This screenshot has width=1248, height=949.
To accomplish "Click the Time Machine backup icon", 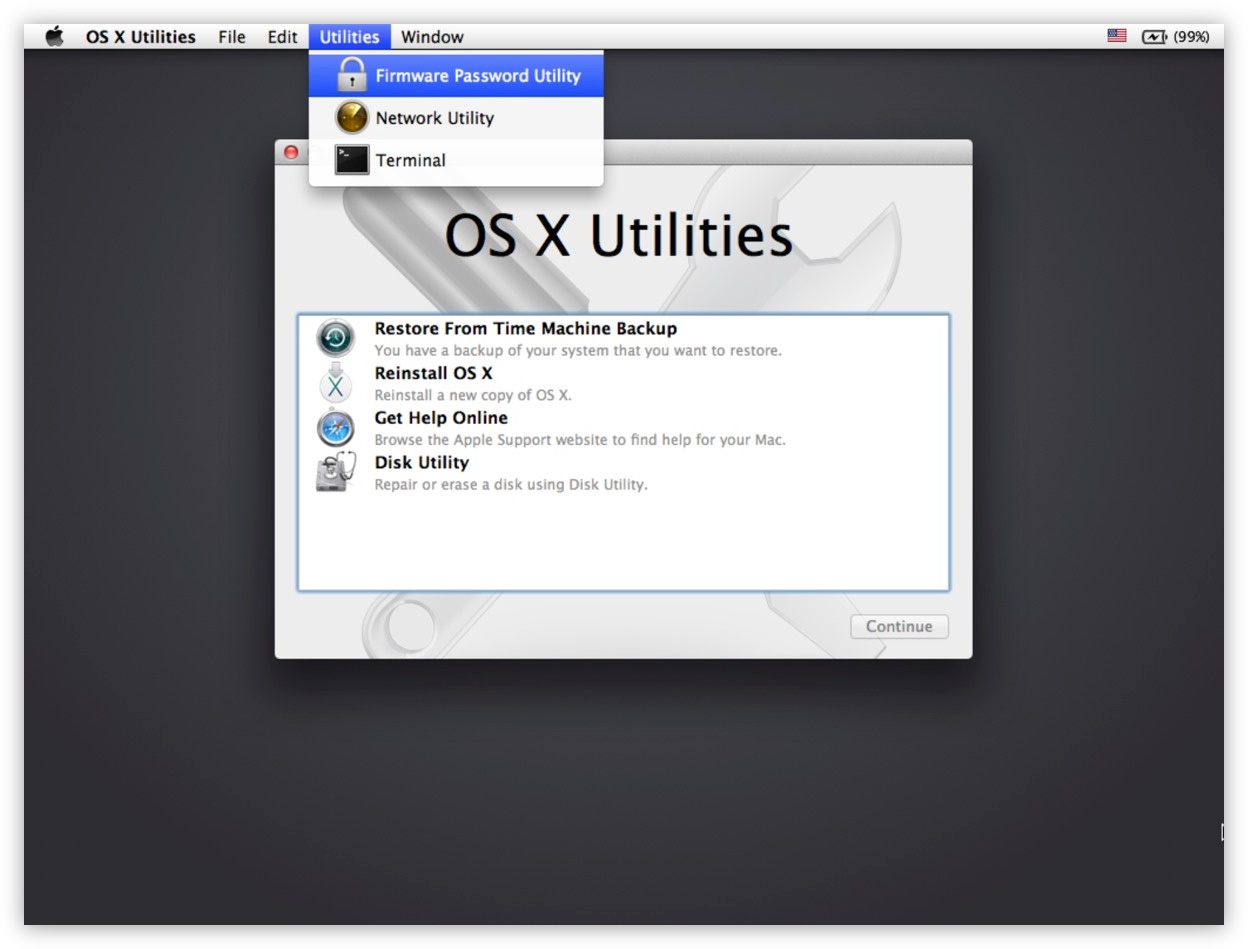I will point(336,338).
